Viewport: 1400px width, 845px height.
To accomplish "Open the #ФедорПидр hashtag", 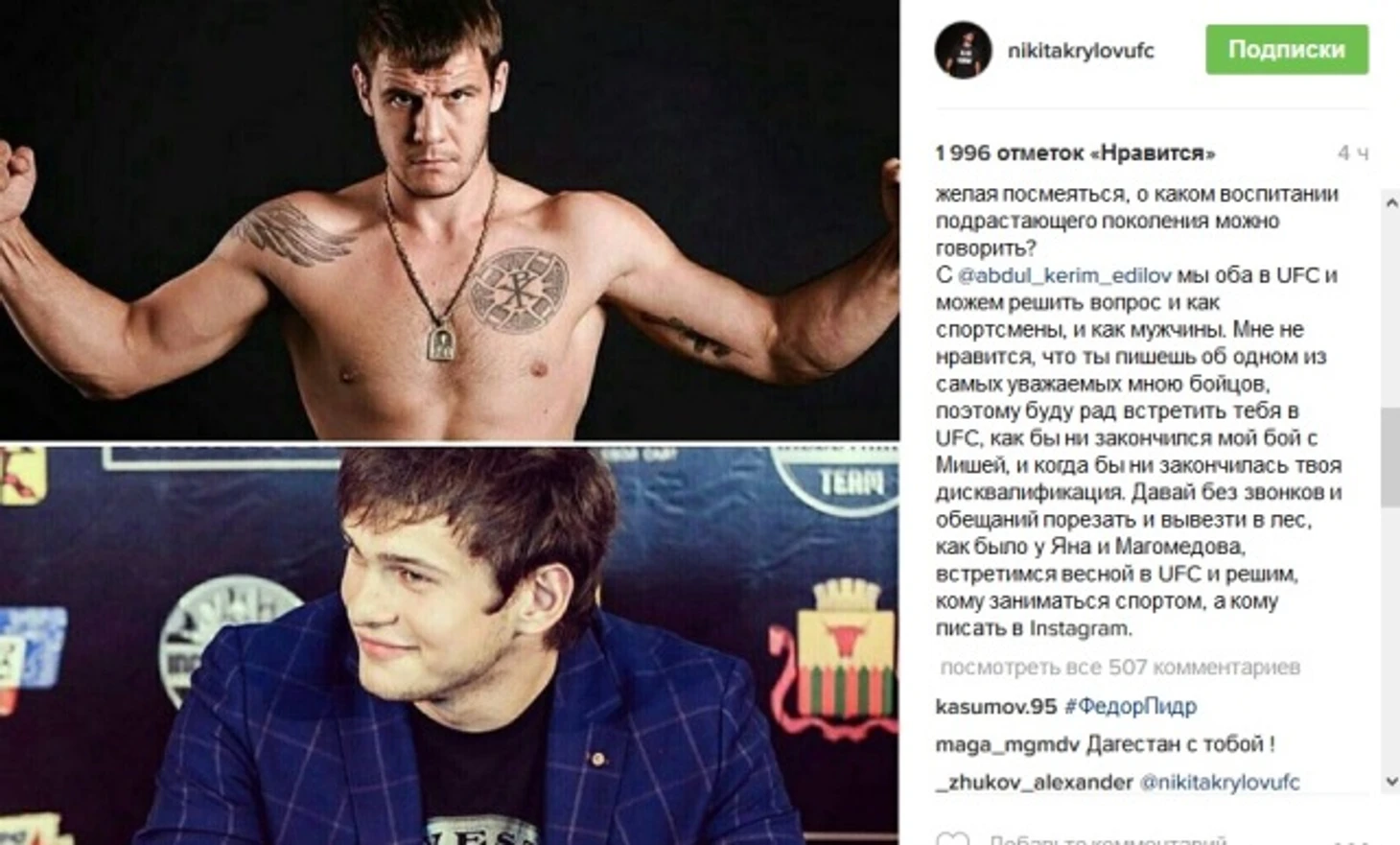I will click(1131, 707).
